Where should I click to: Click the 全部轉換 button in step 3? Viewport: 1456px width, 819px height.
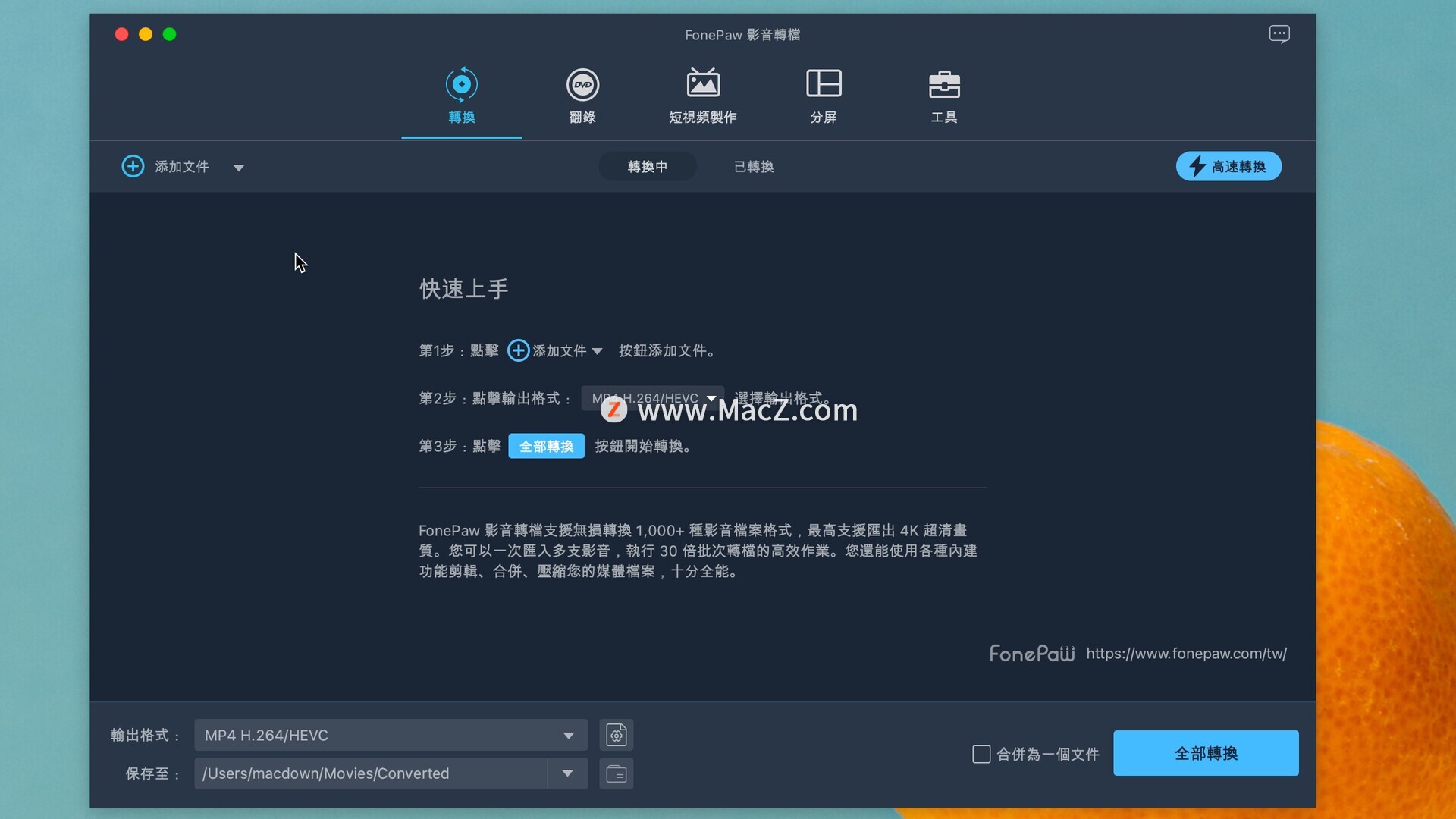tap(546, 446)
